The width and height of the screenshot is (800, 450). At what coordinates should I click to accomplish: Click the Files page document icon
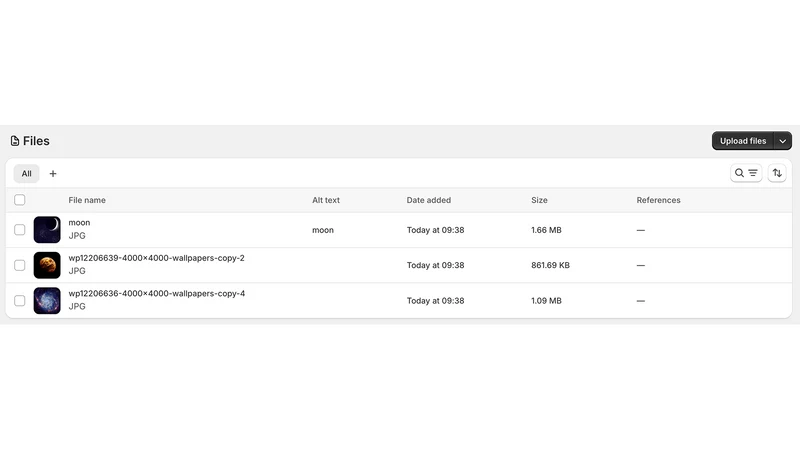pyautogui.click(x=15, y=141)
